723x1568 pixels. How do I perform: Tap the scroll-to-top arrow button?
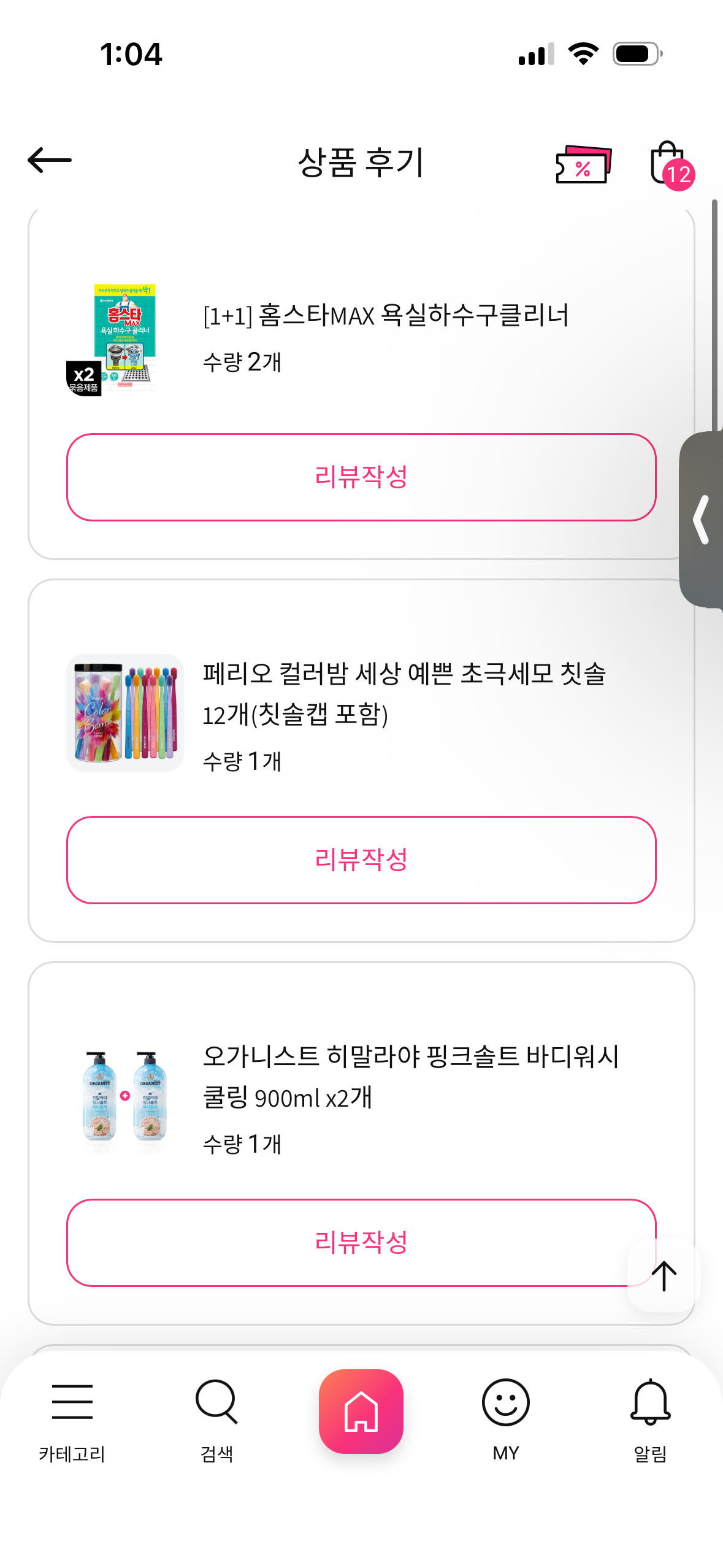coord(664,1276)
